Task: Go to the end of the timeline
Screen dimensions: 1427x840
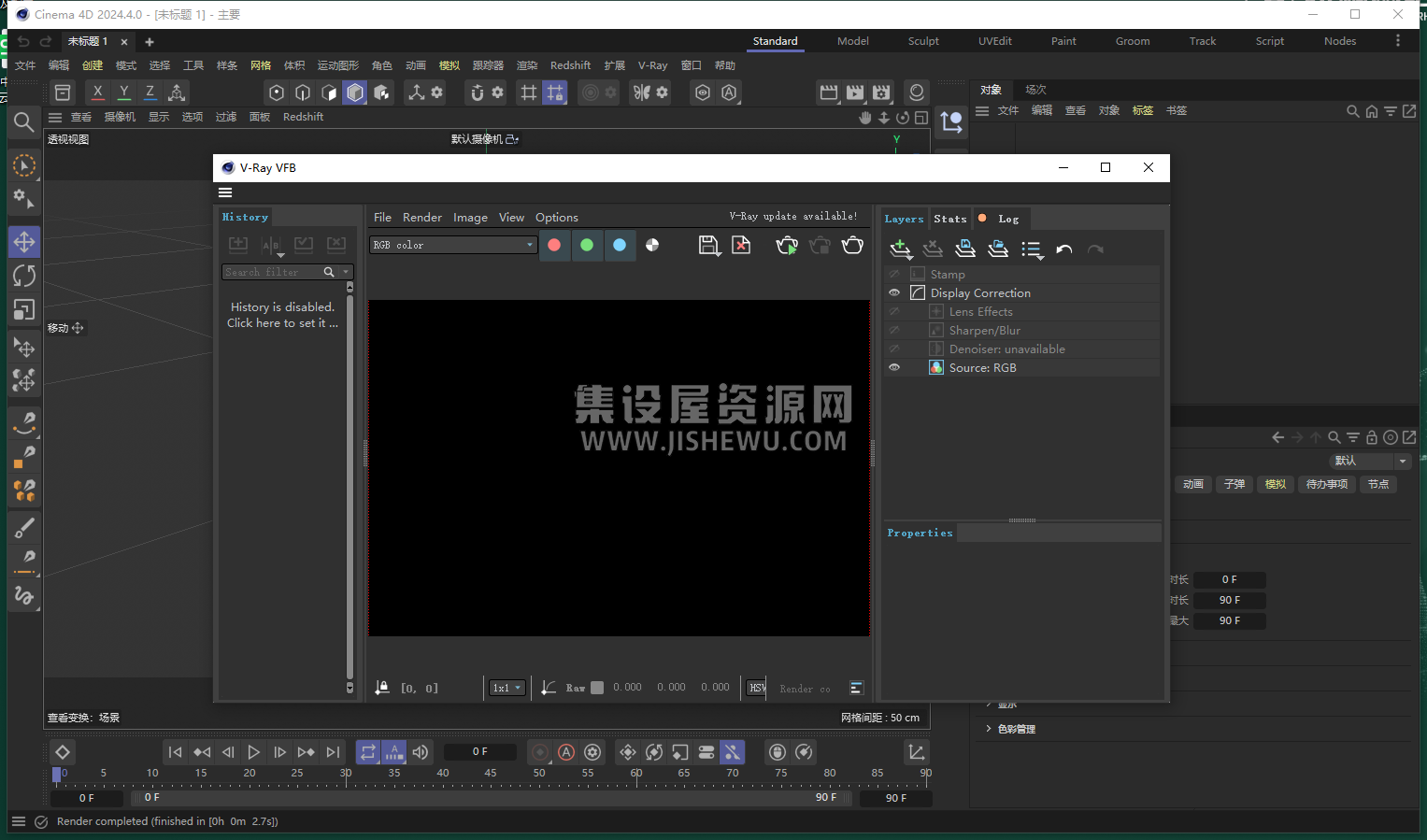Action: 333,752
